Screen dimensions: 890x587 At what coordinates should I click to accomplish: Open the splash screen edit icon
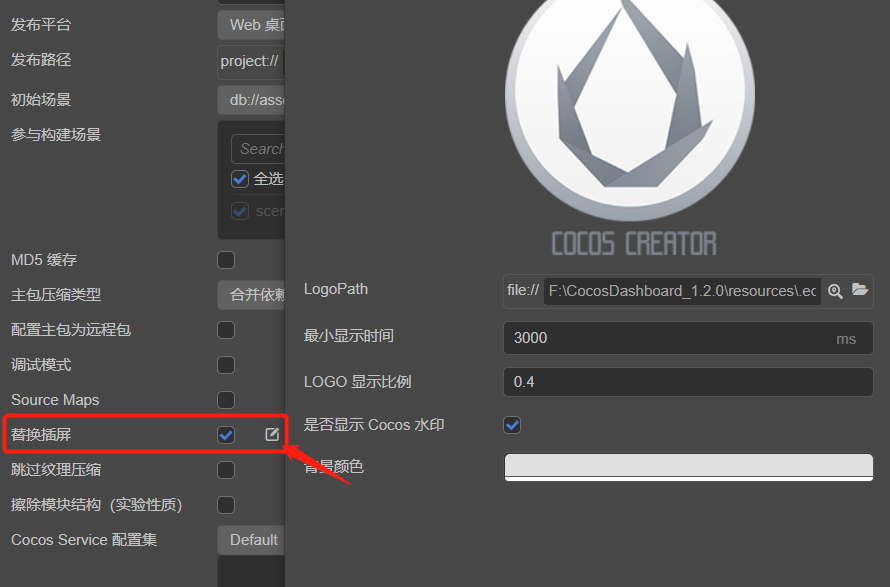tap(272, 435)
